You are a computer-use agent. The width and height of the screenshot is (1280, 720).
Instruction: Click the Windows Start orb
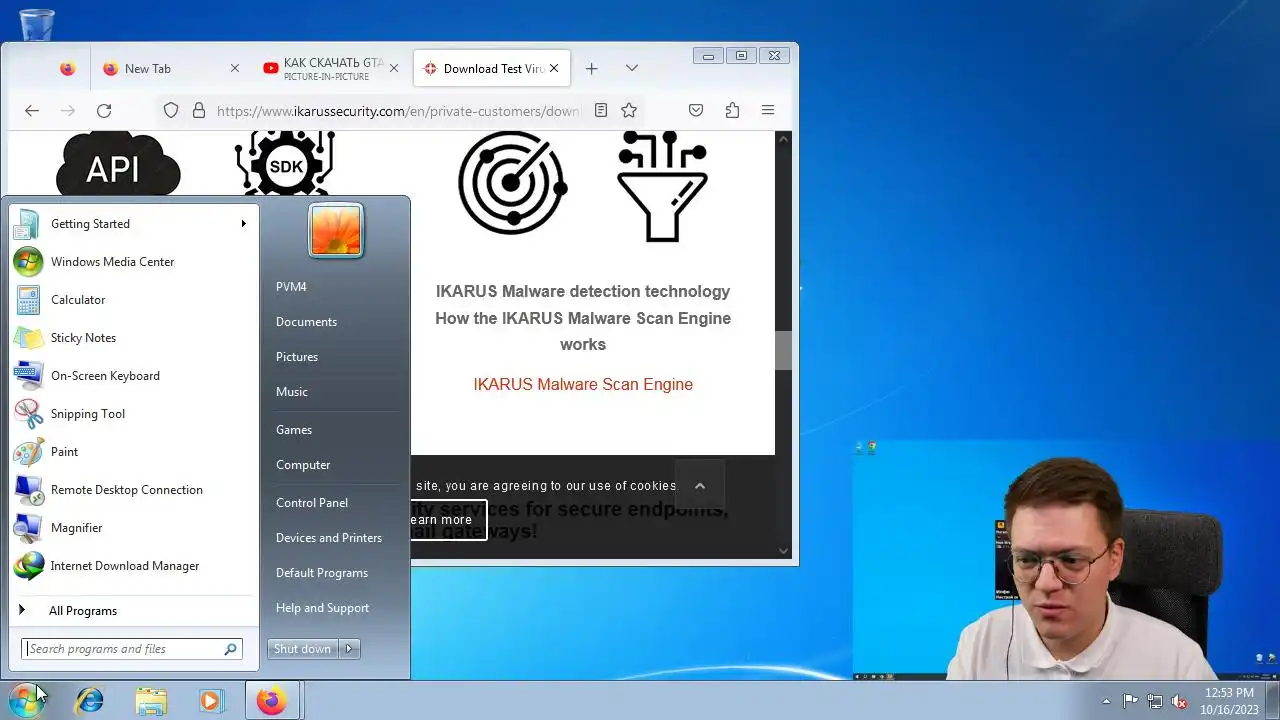26,701
